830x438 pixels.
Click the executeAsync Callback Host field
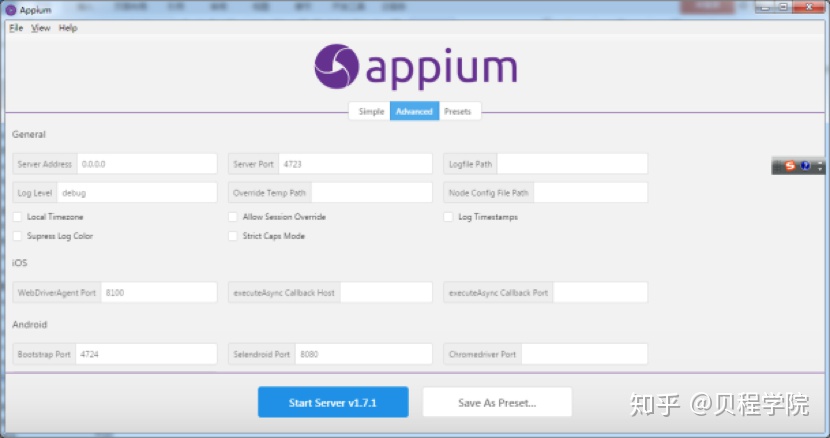(x=386, y=292)
